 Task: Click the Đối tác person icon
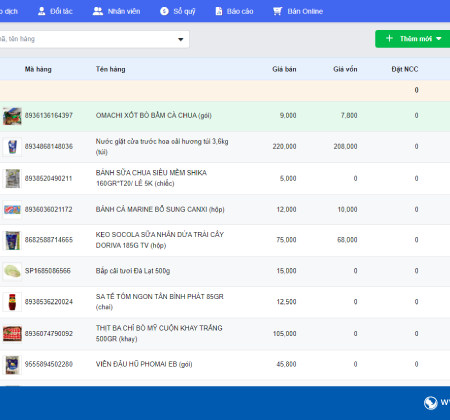tap(41, 11)
